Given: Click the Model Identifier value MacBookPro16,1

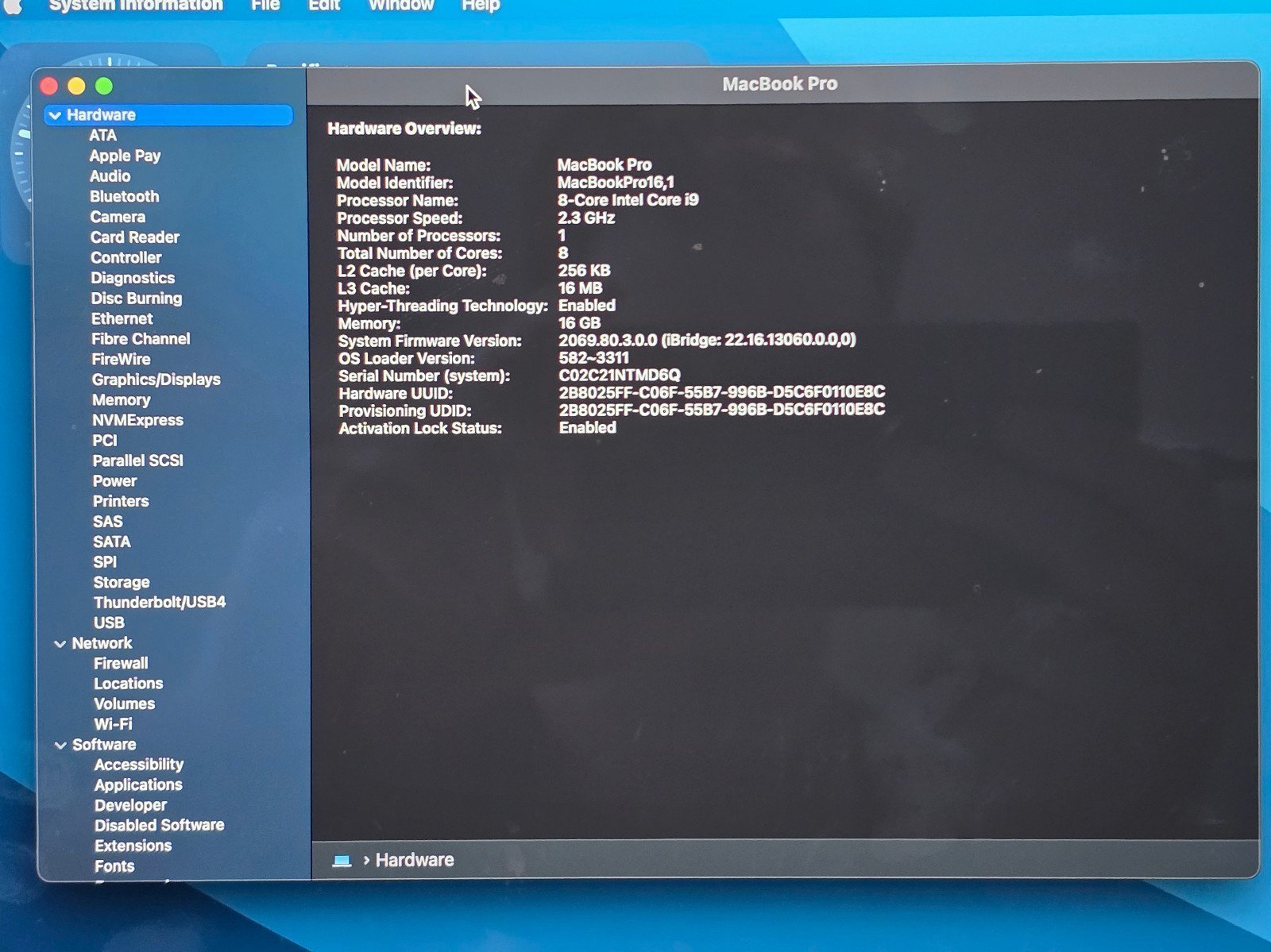Looking at the screenshot, I should coord(616,183).
